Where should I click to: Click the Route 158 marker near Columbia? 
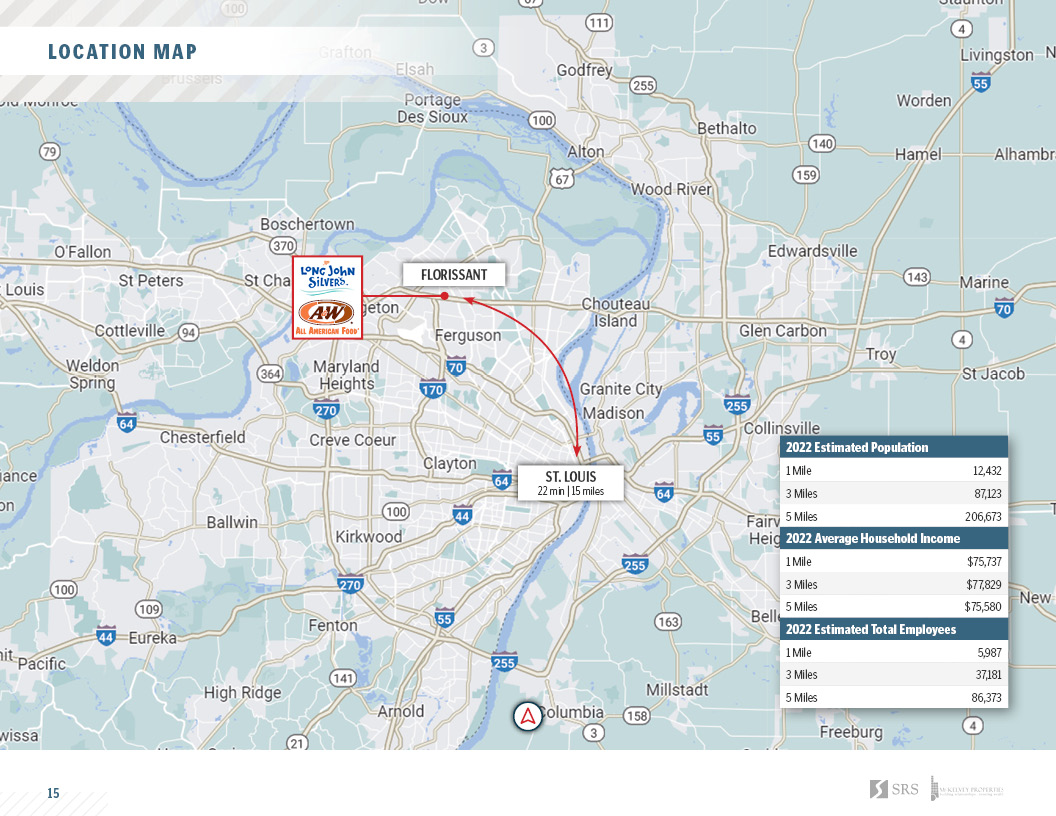pyautogui.click(x=636, y=715)
